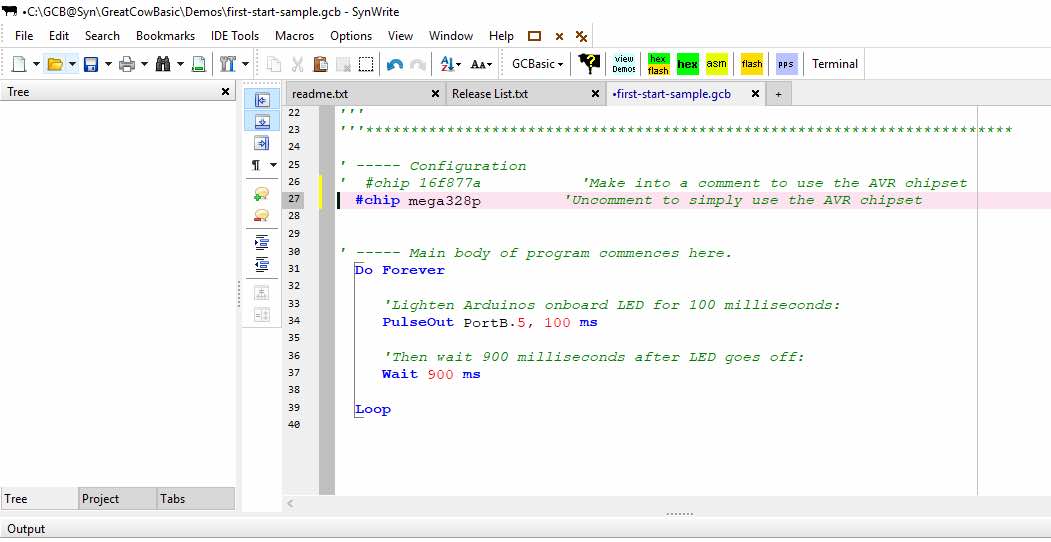1051x542 pixels.
Task: Toggle non-printable characters pilcrow icon
Action: (x=256, y=165)
